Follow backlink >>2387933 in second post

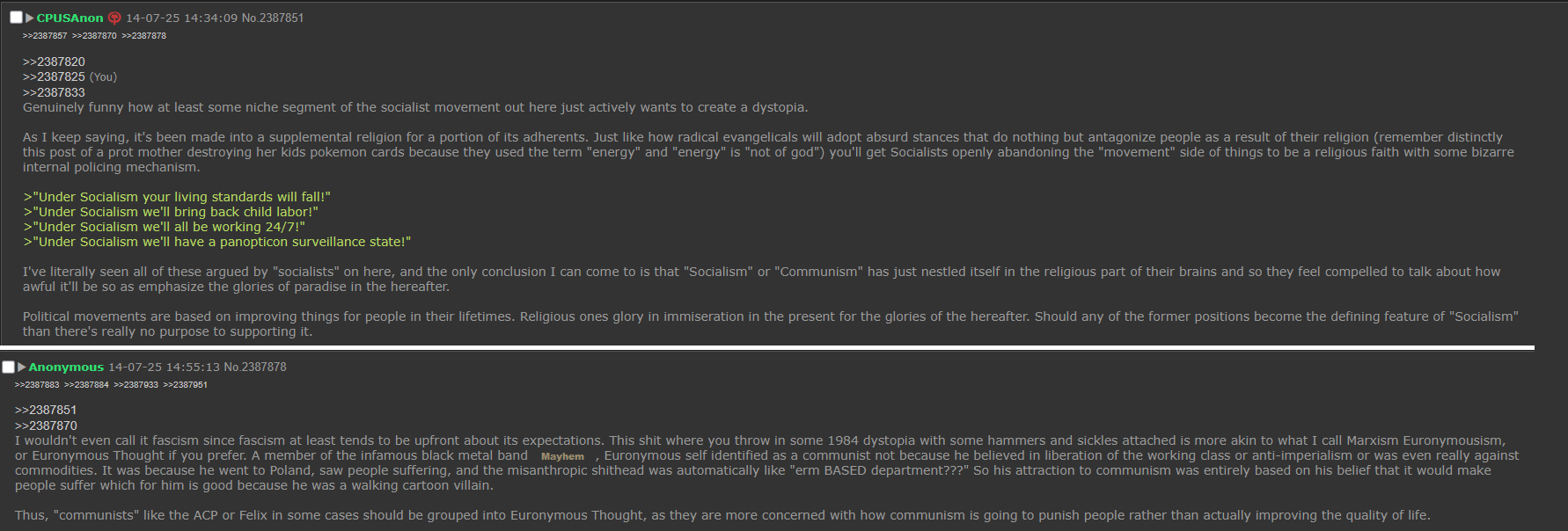pos(136,385)
